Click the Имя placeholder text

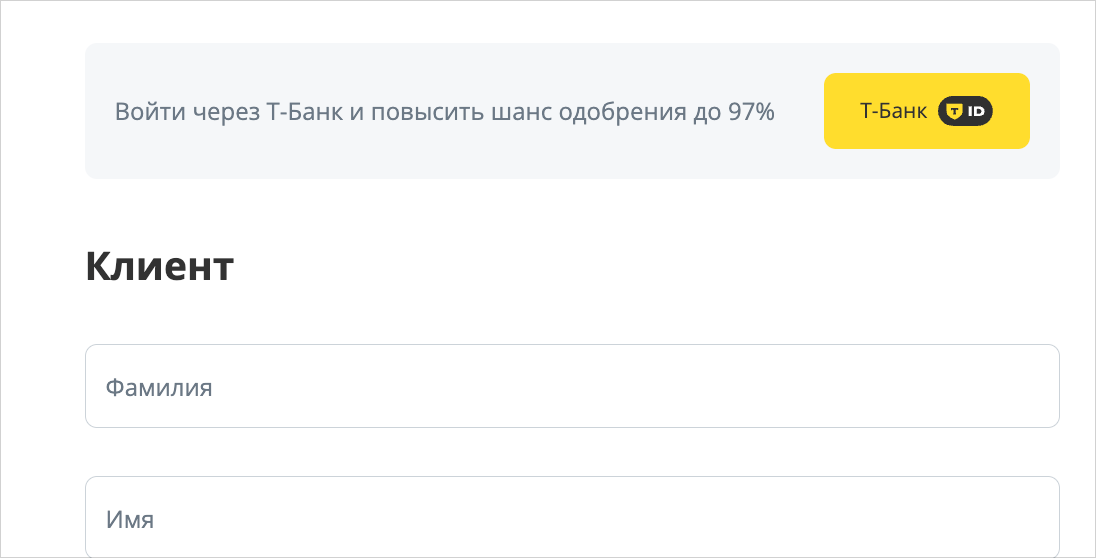(x=130, y=520)
